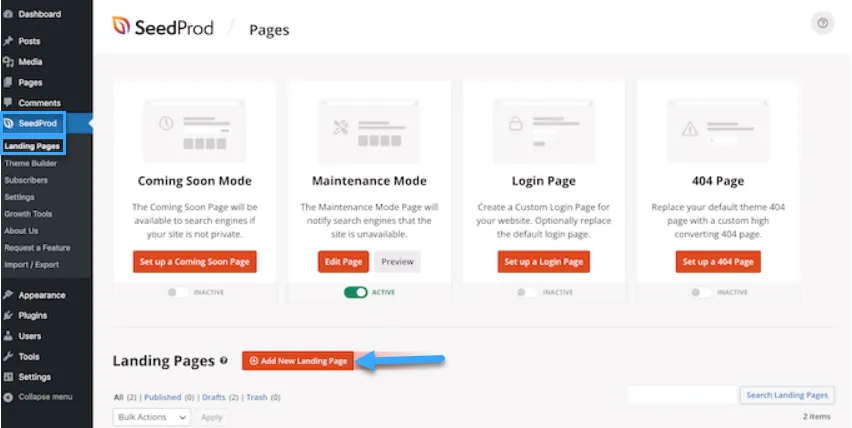The width and height of the screenshot is (852, 428).
Task: Click the Appearance brush icon
Action: click(8, 295)
